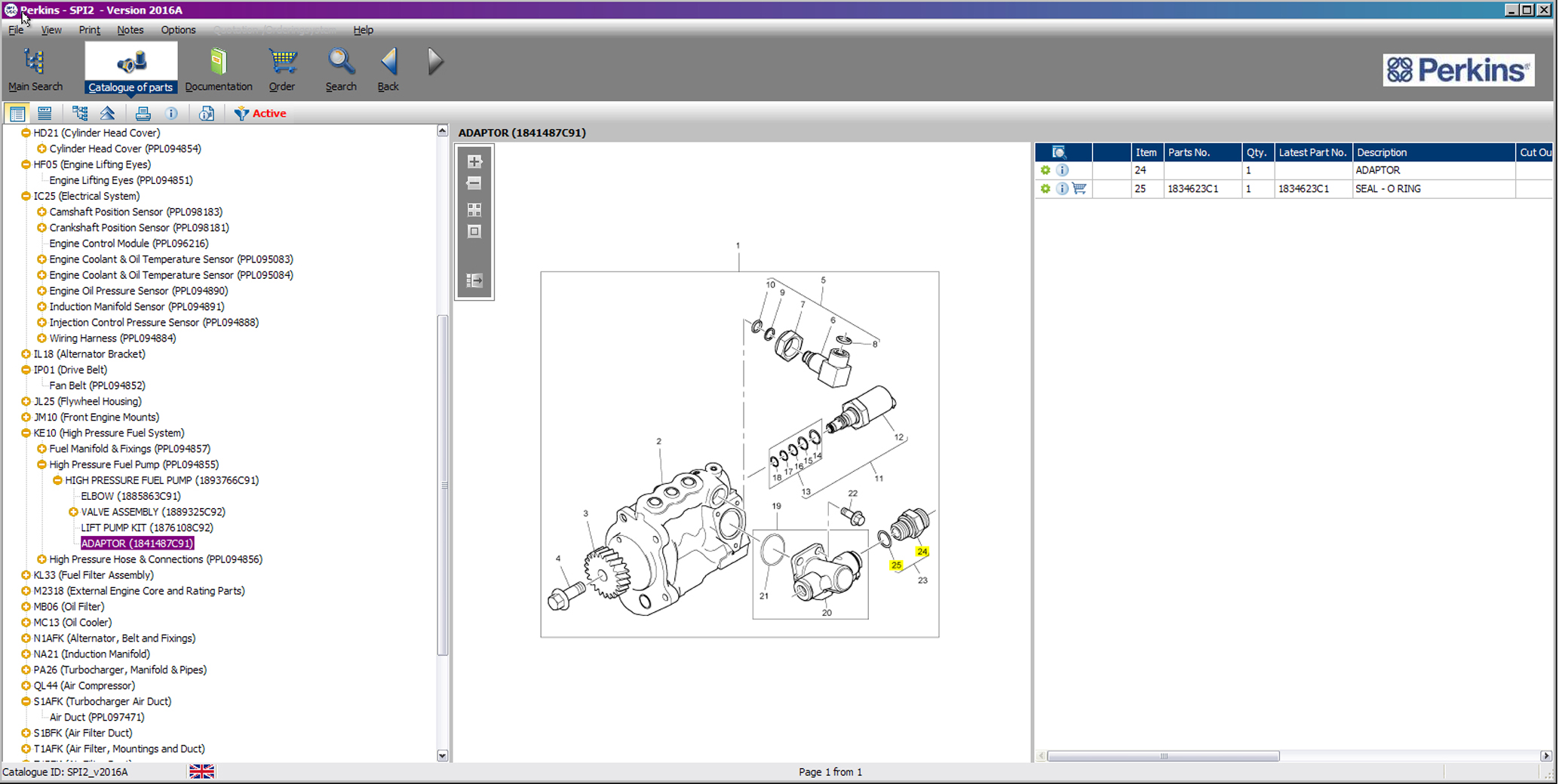Image resolution: width=1559 pixels, height=784 pixels.
Task: Expand the KL33 Fuel Filter Assembly node
Action: coord(26,575)
